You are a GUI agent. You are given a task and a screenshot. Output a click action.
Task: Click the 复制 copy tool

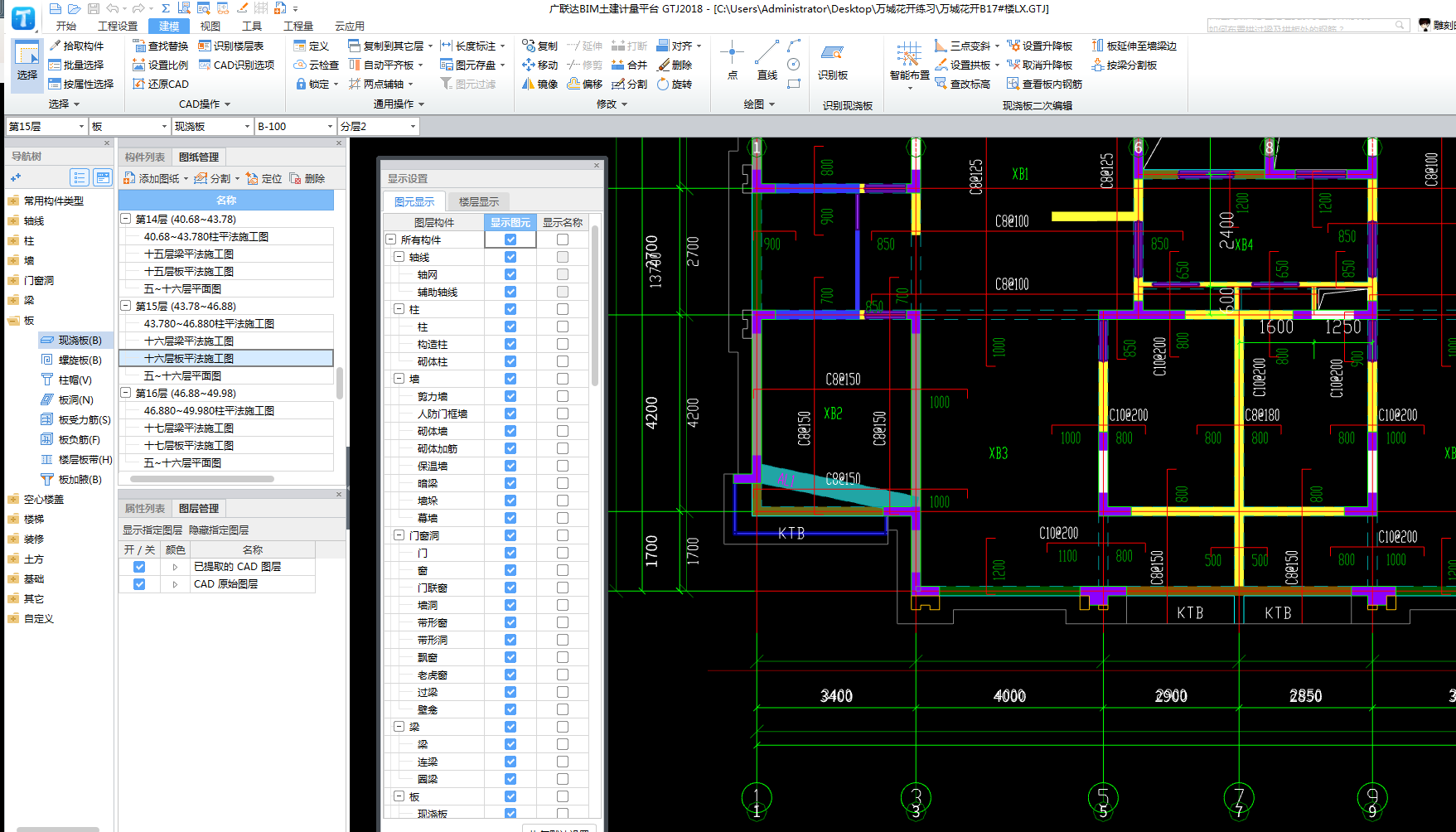(x=539, y=46)
